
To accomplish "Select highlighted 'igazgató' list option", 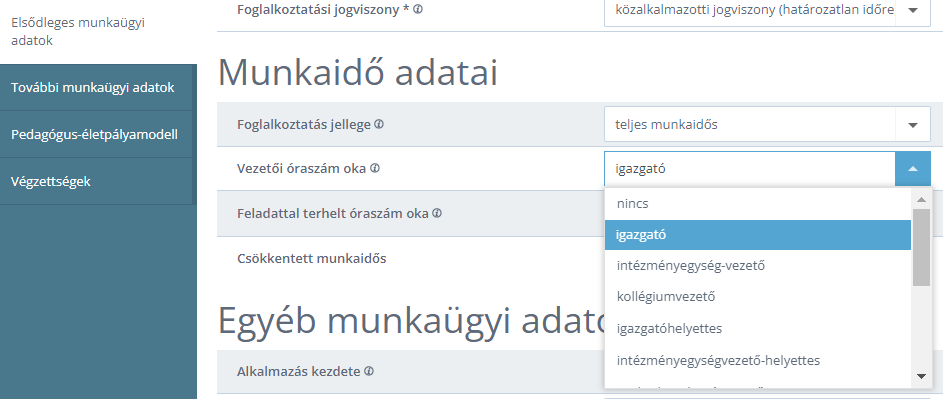I will tap(758, 235).
